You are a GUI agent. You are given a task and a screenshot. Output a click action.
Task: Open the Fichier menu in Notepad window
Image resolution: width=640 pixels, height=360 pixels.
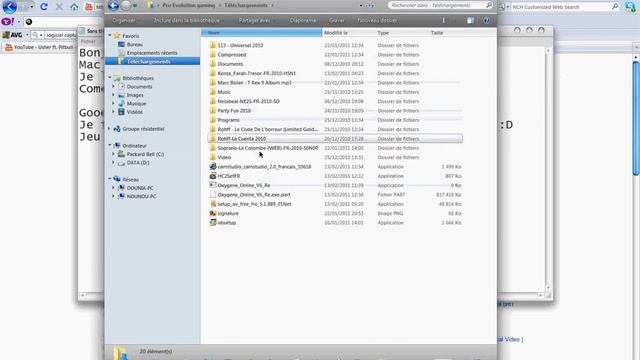(88, 41)
